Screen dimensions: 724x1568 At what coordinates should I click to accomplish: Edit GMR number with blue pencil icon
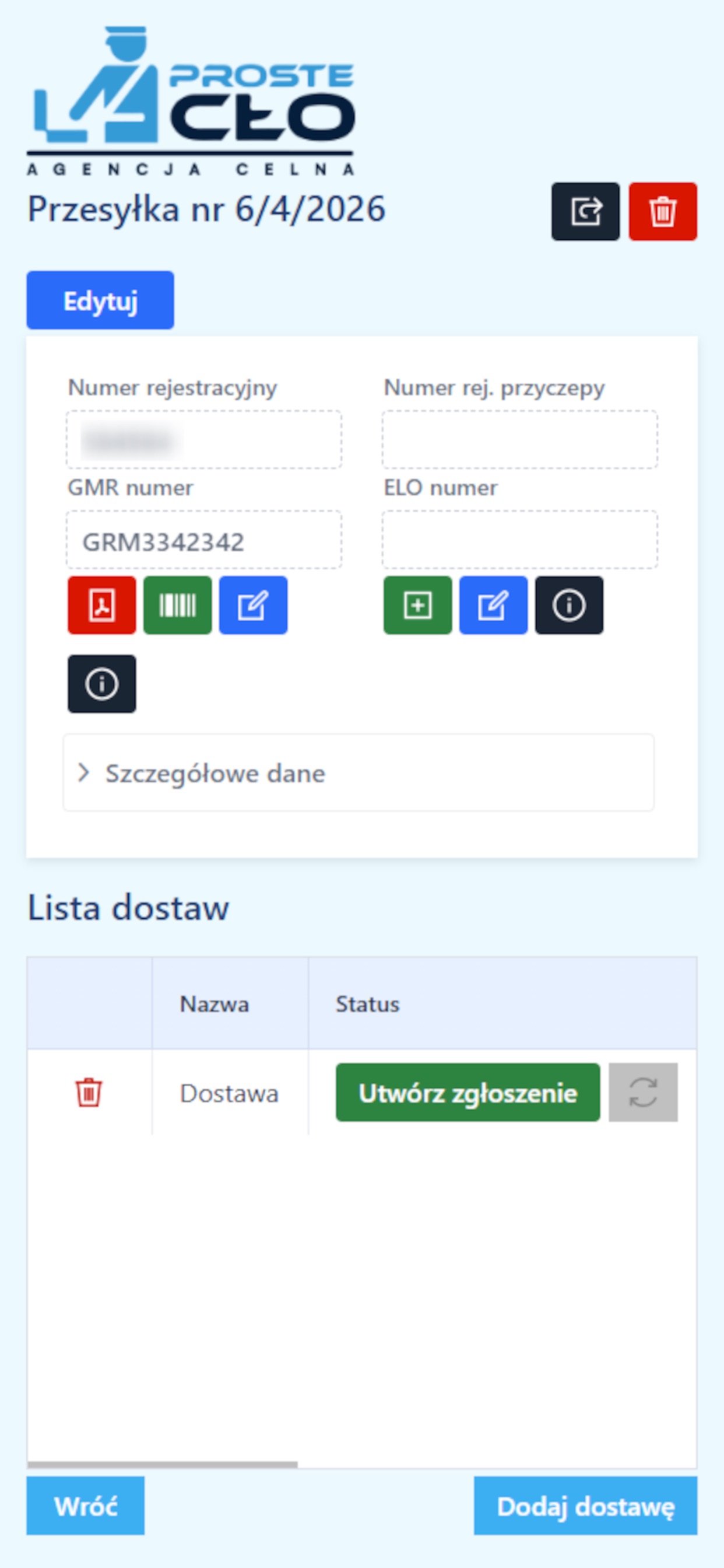point(253,605)
